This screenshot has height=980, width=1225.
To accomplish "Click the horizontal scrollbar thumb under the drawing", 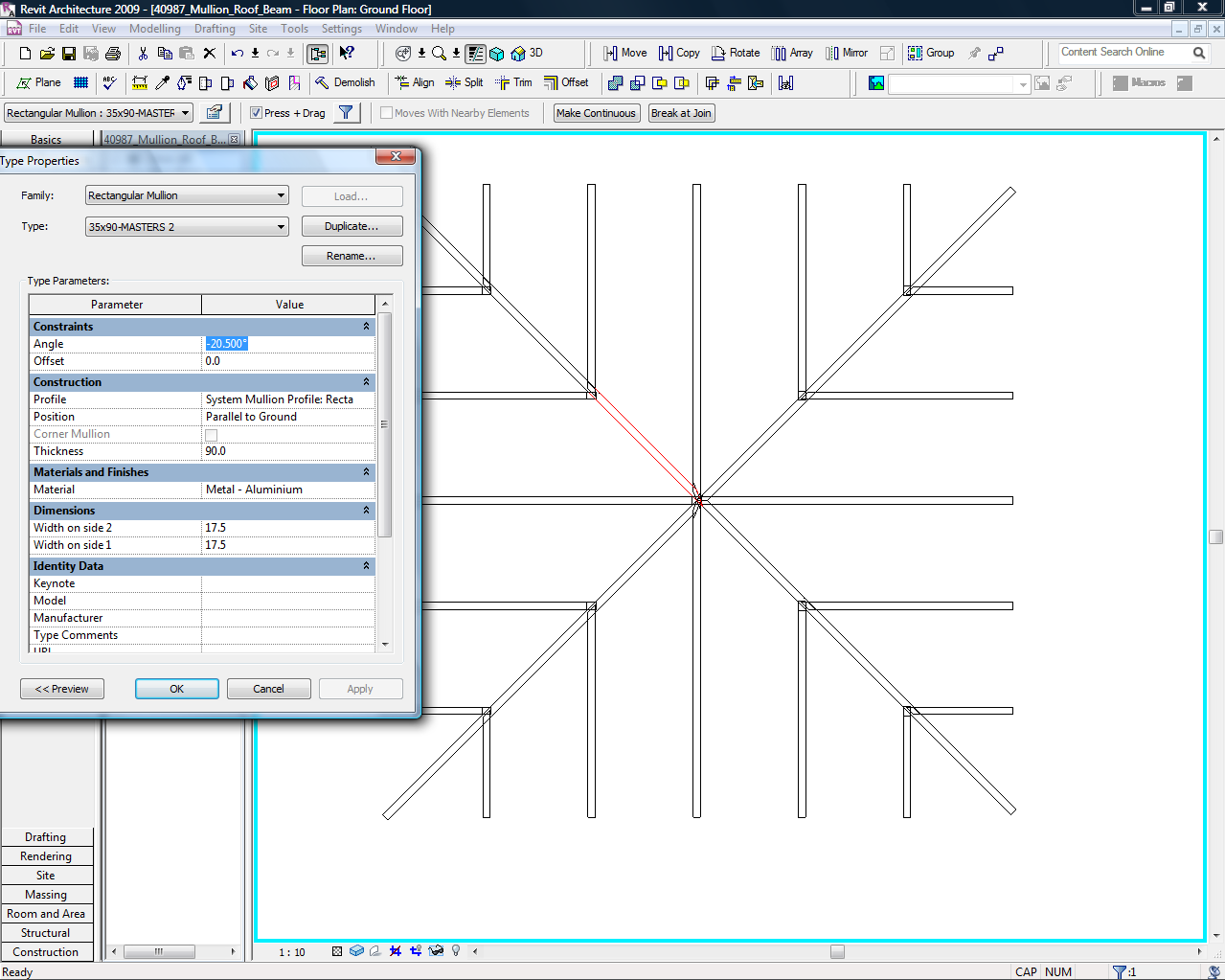I will coord(837,952).
